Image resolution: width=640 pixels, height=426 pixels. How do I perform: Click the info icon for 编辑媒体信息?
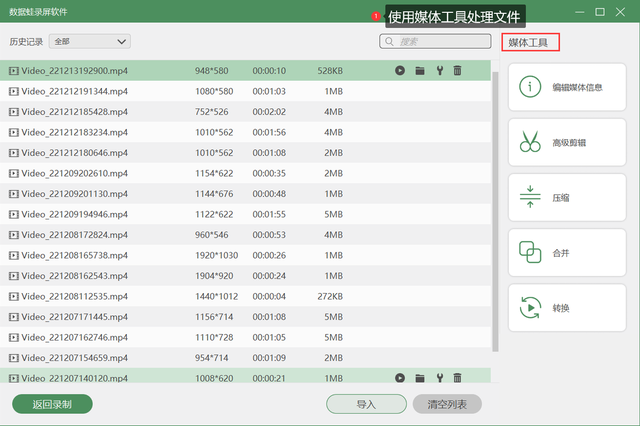click(530, 87)
